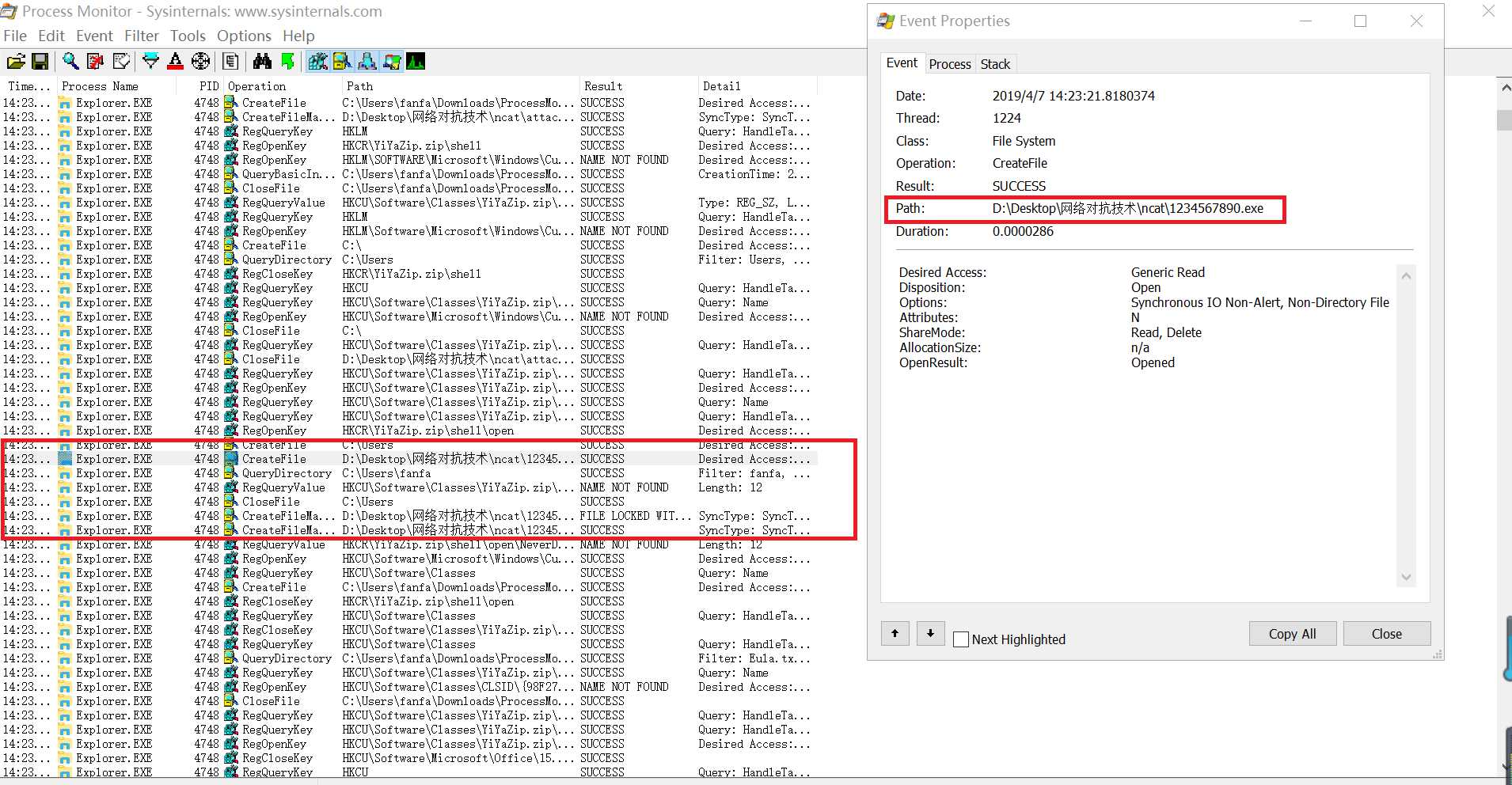
Task: Click the ShareMode value Read, Delete
Action: pos(1166,332)
